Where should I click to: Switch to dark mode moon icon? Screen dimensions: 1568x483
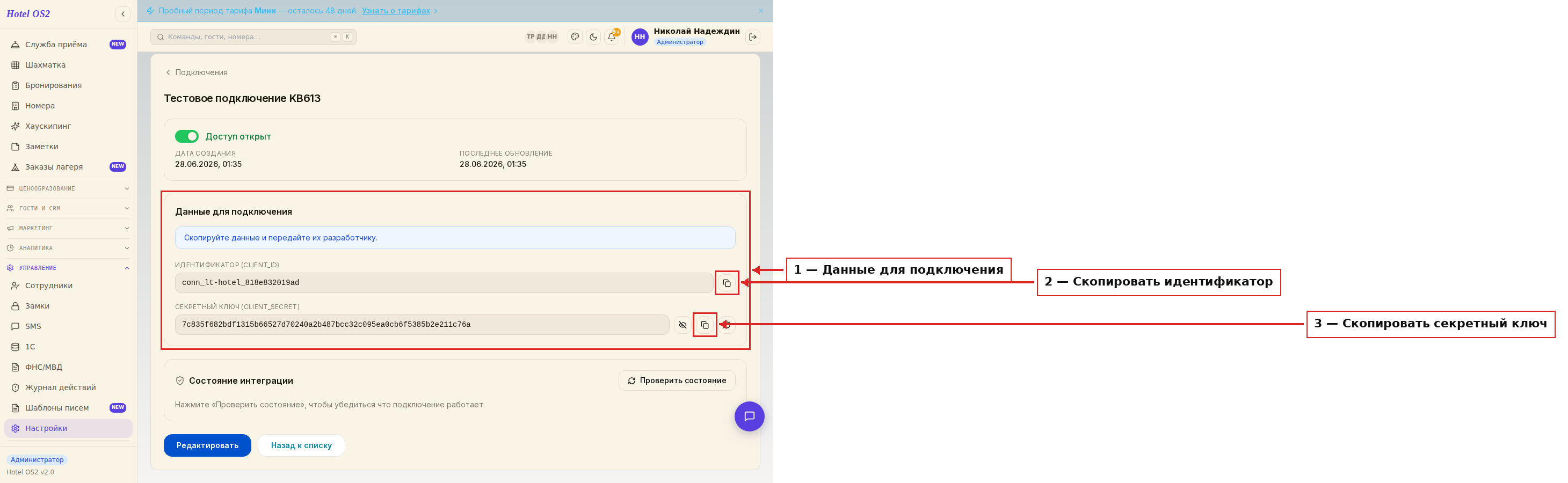[593, 37]
